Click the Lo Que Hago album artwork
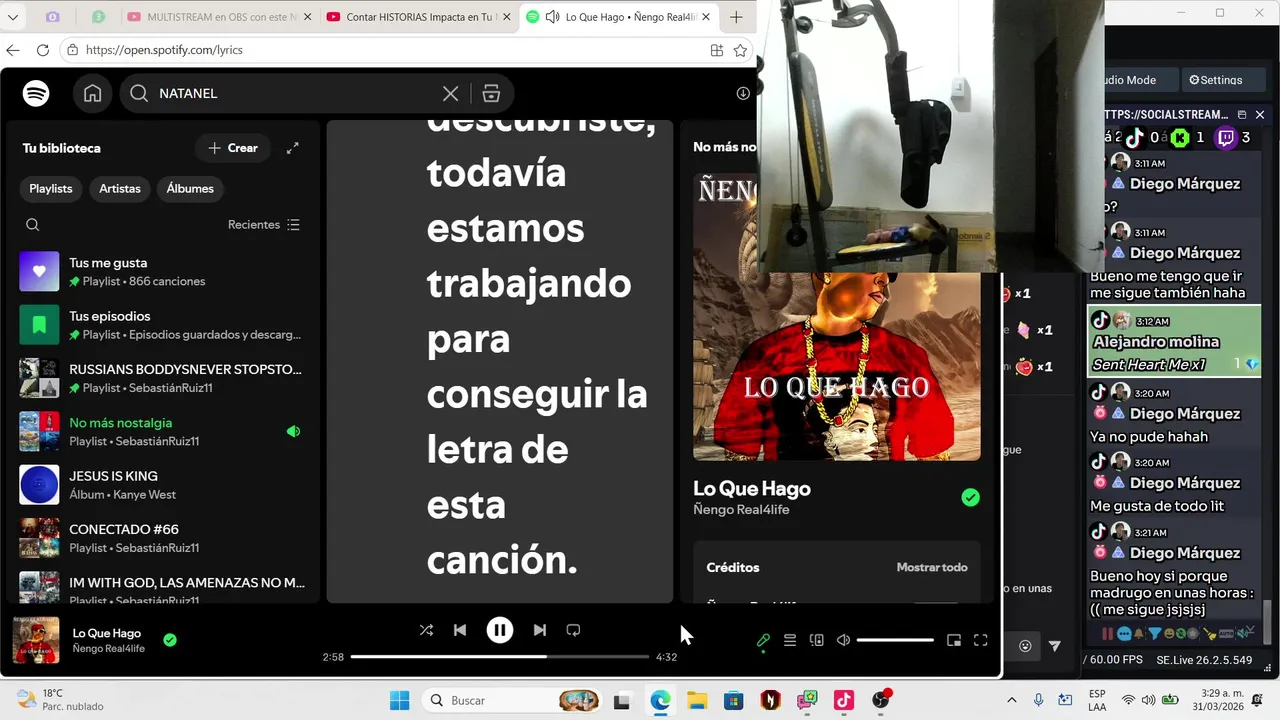Image resolution: width=1280 pixels, height=720 pixels. (836, 365)
